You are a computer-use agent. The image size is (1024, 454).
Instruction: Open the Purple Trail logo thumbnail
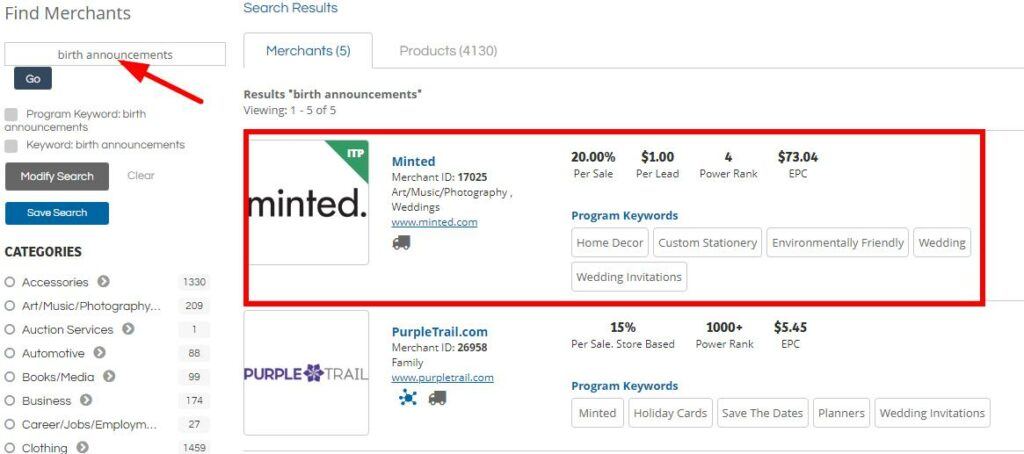coord(306,373)
